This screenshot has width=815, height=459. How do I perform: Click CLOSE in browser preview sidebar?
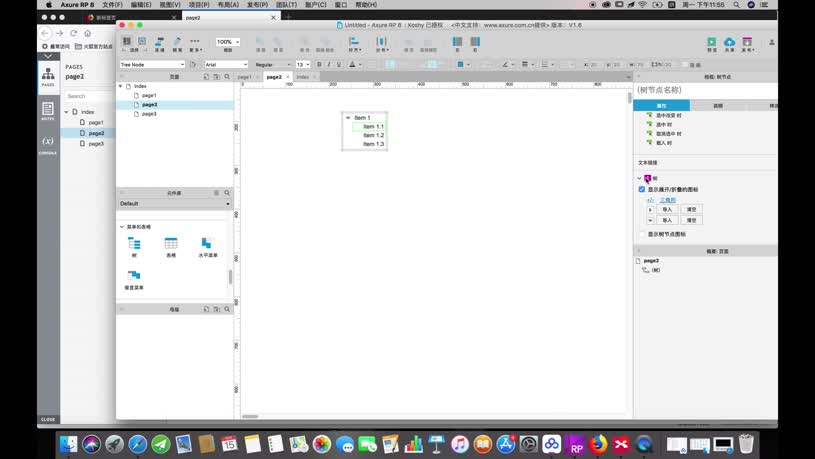coord(48,419)
